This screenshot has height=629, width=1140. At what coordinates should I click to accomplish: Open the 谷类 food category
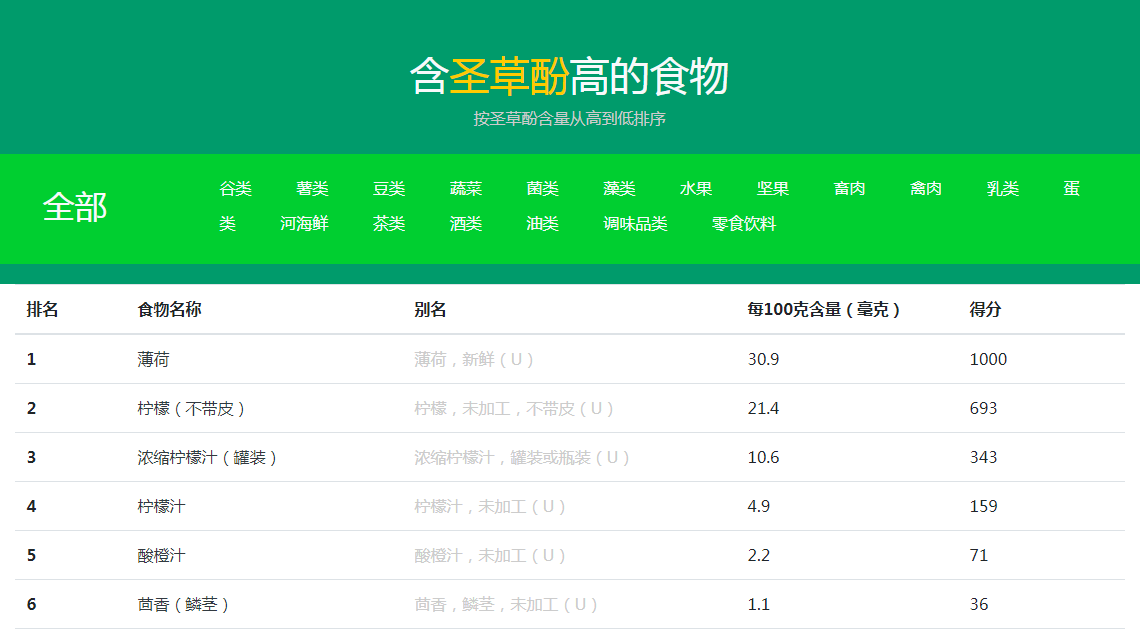[x=232, y=188]
